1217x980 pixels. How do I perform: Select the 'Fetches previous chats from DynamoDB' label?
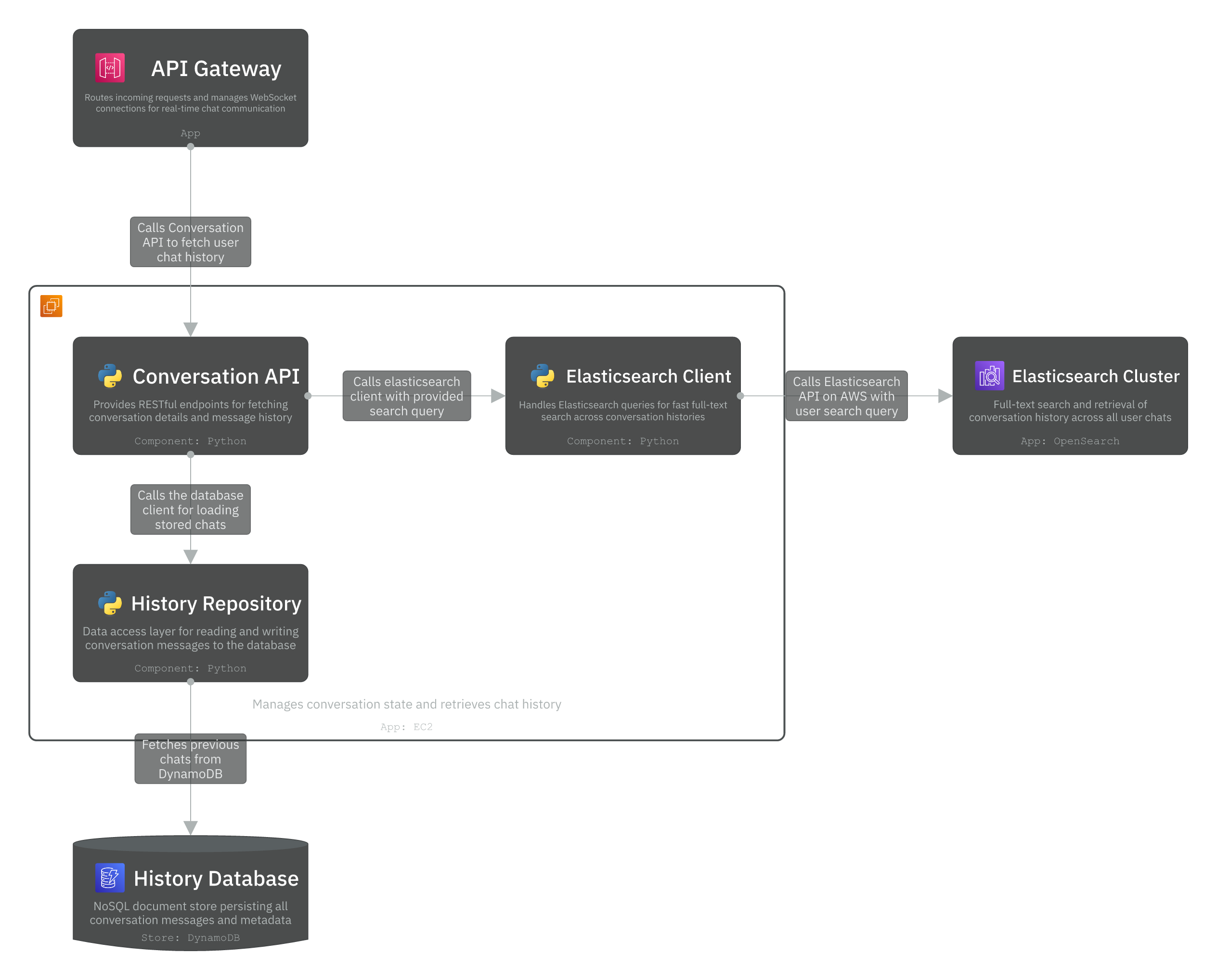click(190, 759)
